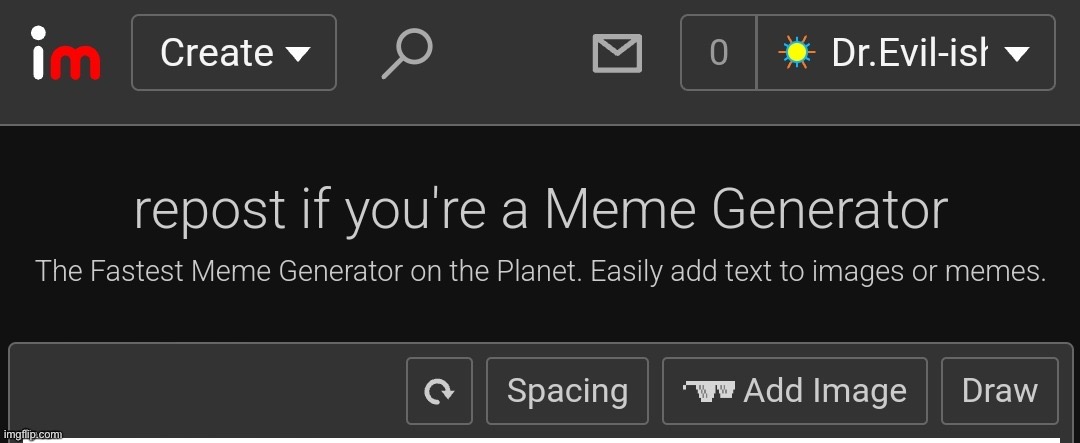Viewport: 1080px width, 443px height.
Task: Click the rotate image arrow icon
Action: (x=439, y=391)
